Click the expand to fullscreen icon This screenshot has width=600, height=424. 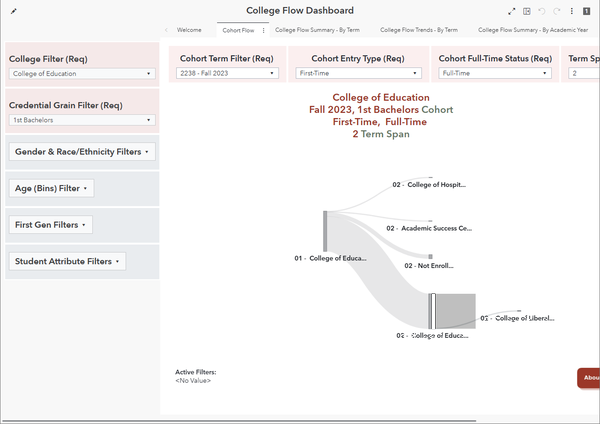(512, 11)
